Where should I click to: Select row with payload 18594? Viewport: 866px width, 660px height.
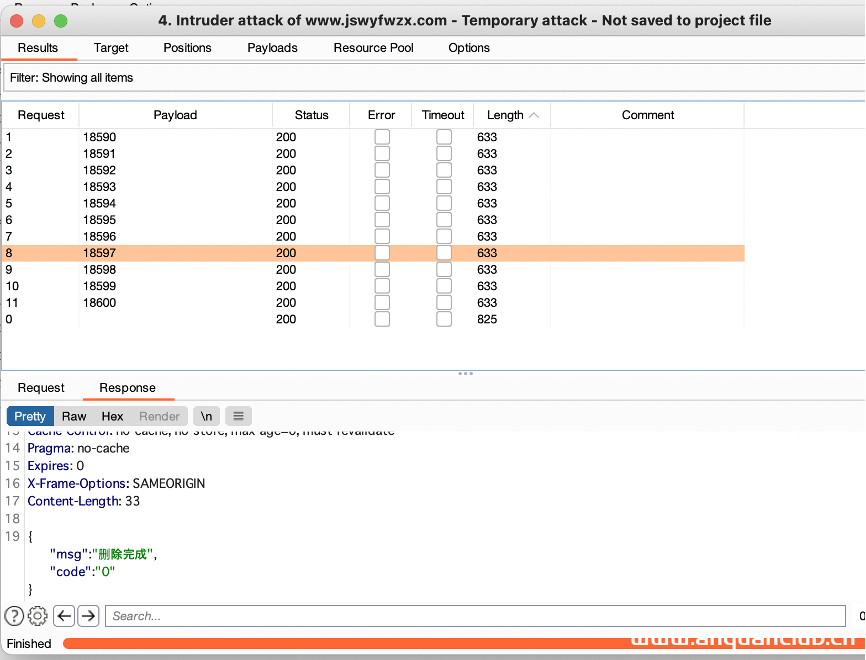(373, 203)
